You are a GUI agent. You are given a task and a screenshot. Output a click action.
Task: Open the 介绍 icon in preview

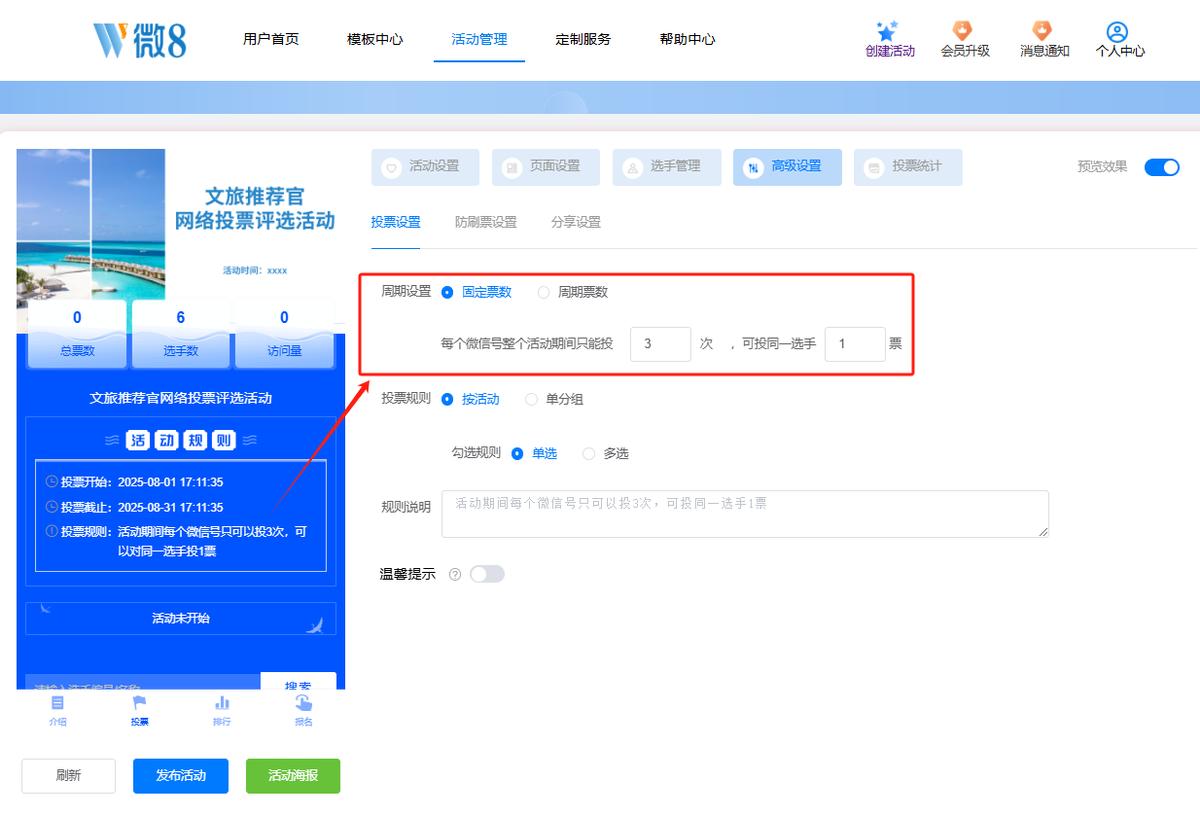(58, 703)
